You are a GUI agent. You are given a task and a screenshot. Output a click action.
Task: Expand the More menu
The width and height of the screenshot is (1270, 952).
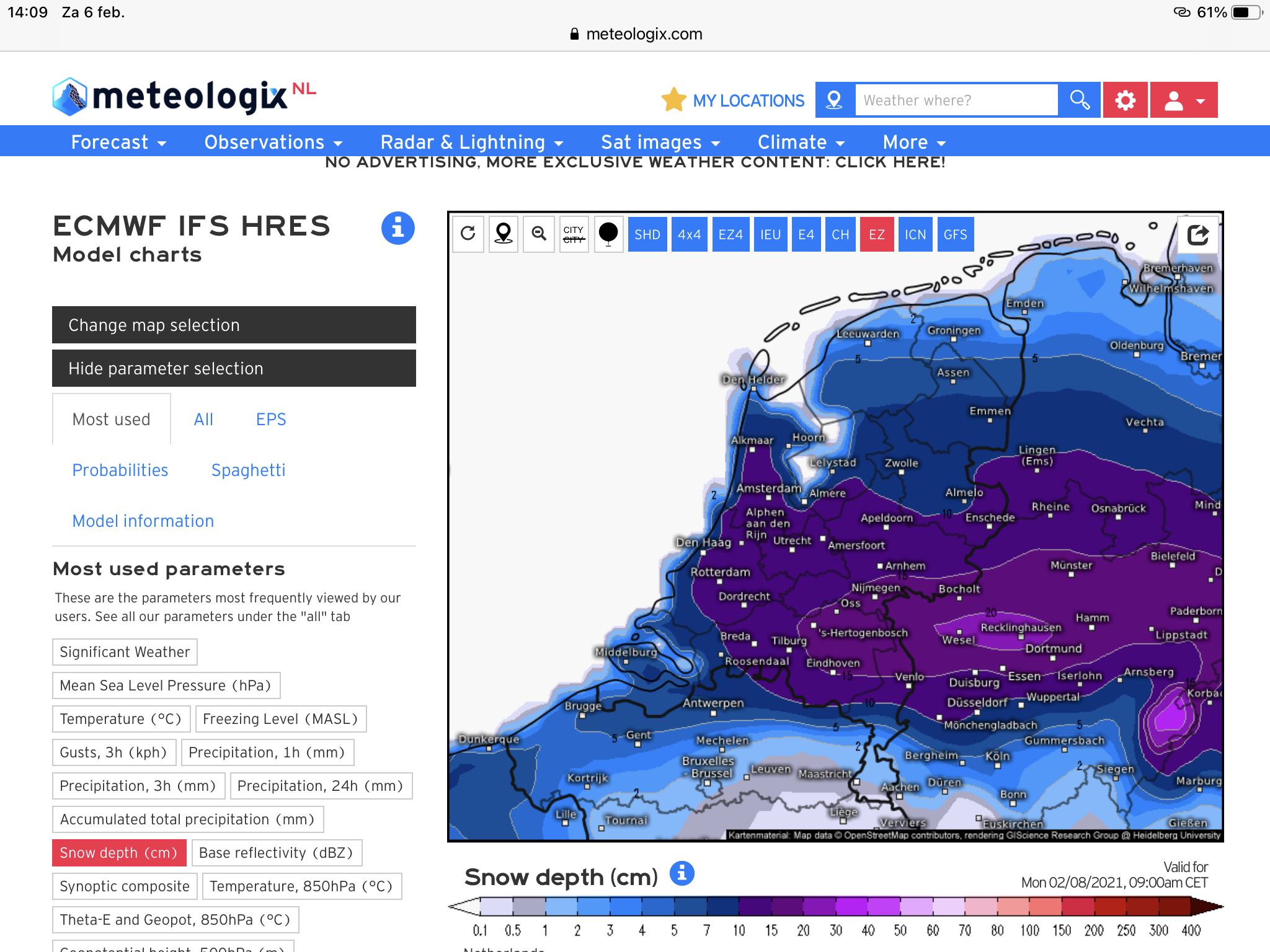914,142
